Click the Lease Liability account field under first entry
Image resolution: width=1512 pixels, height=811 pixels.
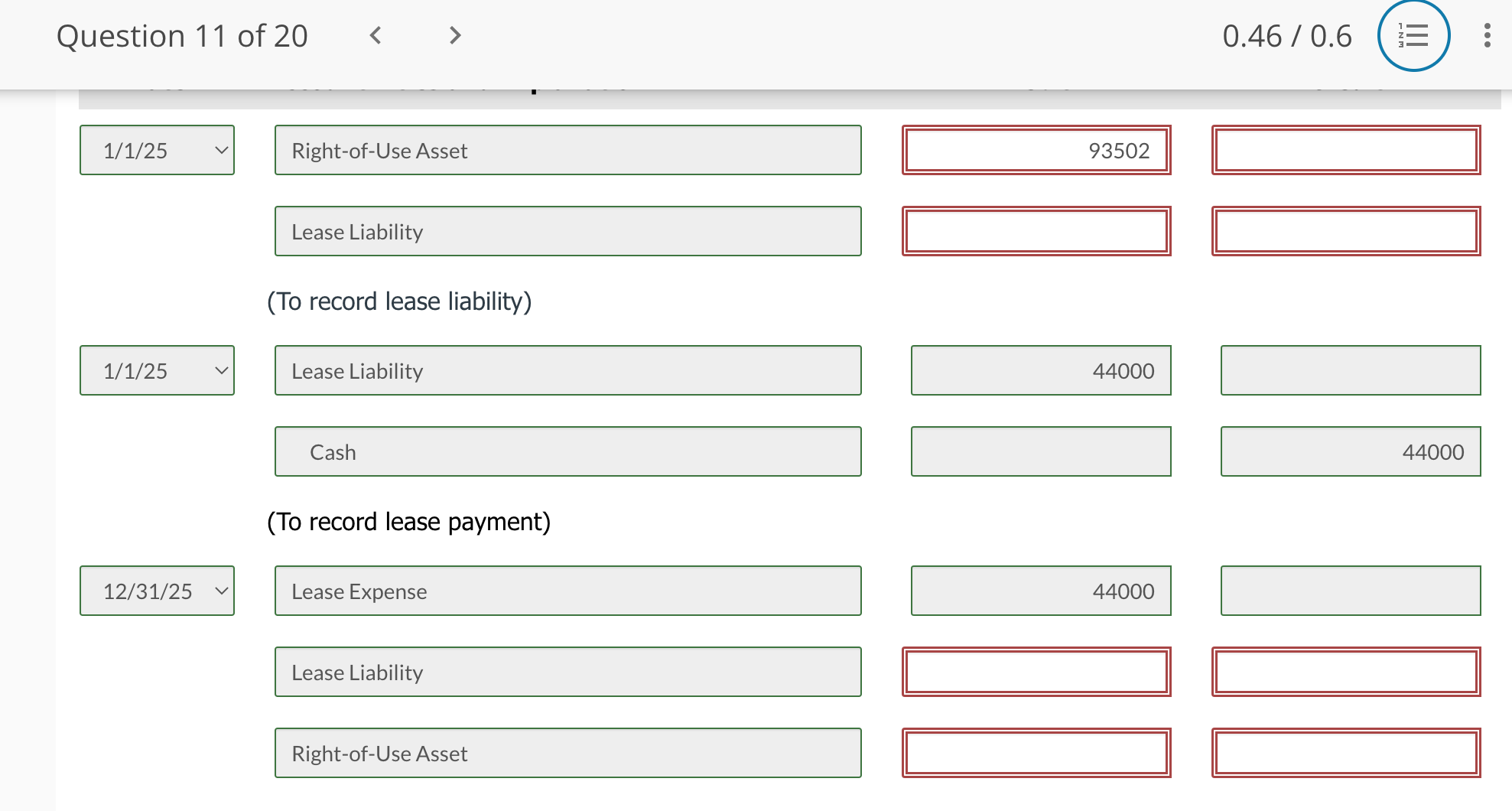click(x=568, y=231)
